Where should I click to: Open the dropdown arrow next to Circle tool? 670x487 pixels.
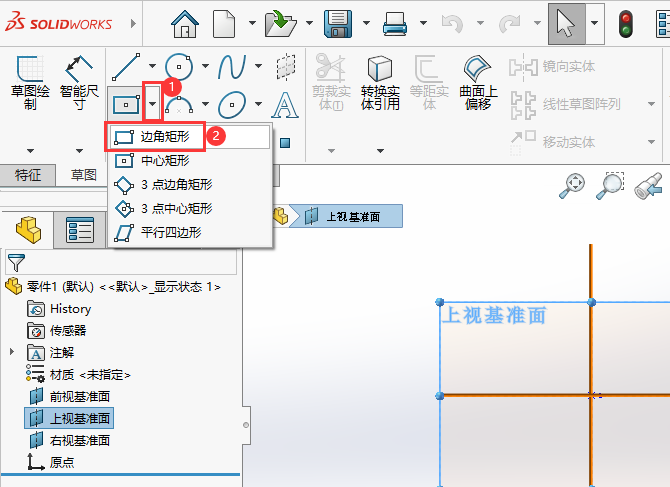click(206, 66)
